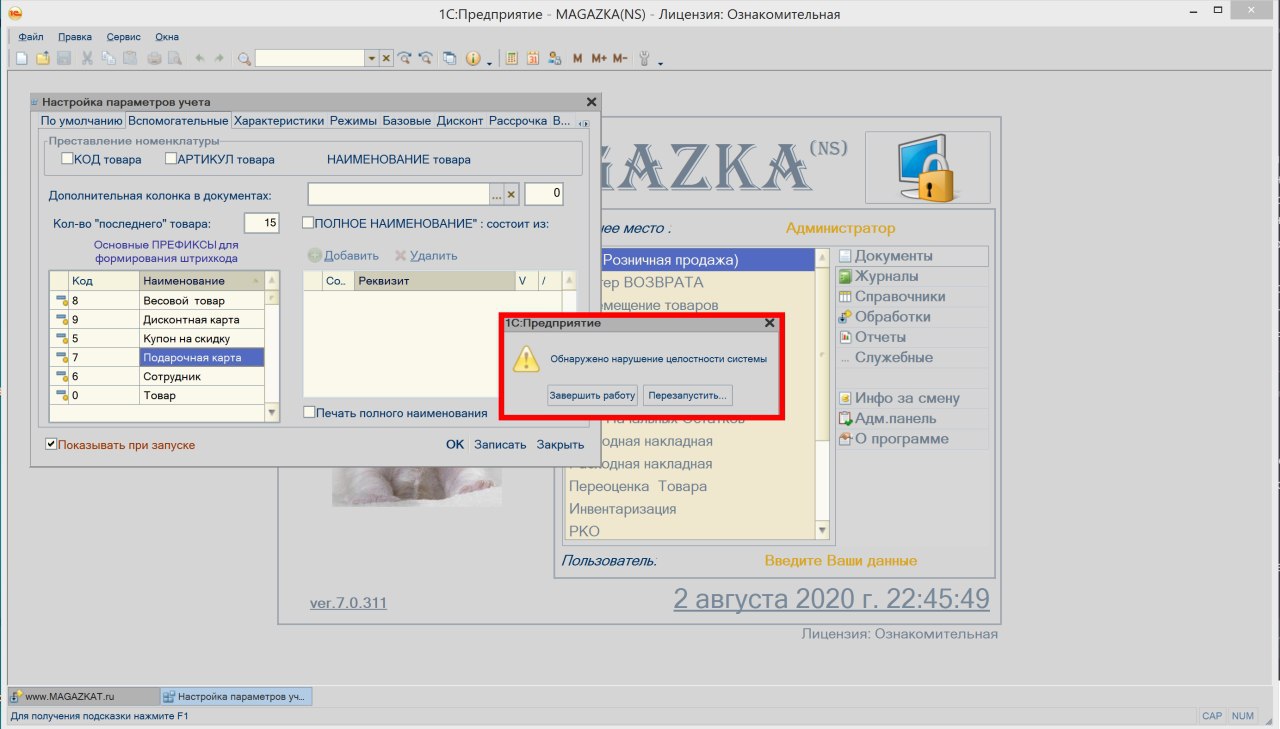Click the ver.7.0.311 link
Image resolution: width=1280 pixels, height=729 pixels.
[348, 603]
